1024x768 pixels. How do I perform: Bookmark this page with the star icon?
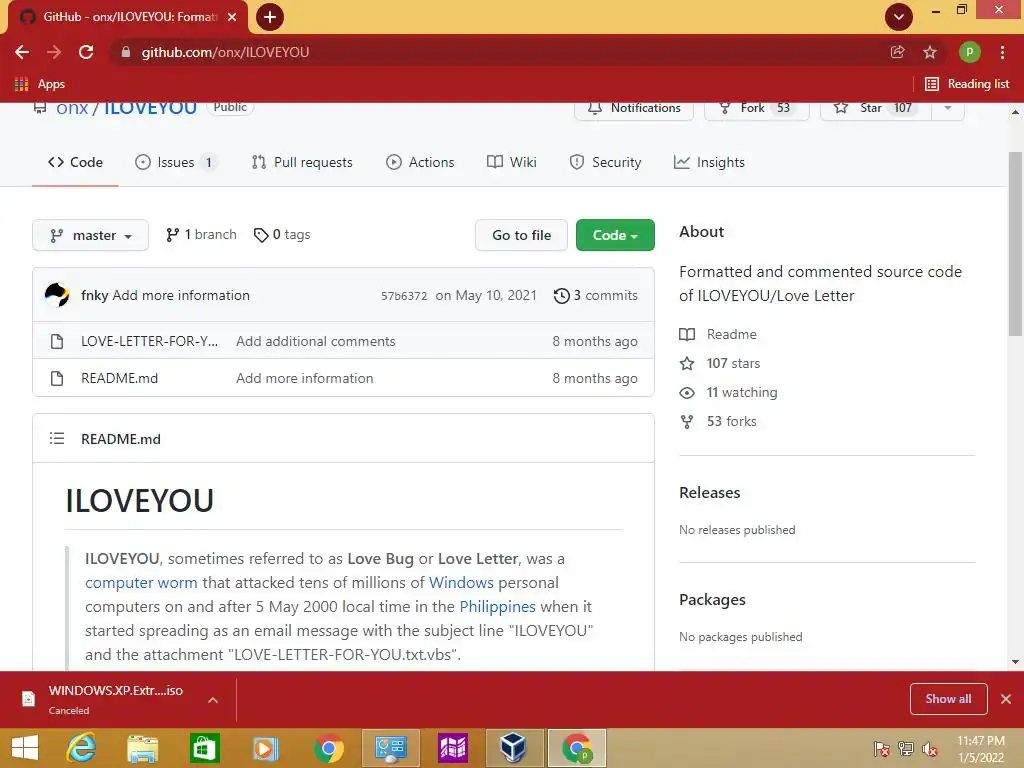point(930,52)
